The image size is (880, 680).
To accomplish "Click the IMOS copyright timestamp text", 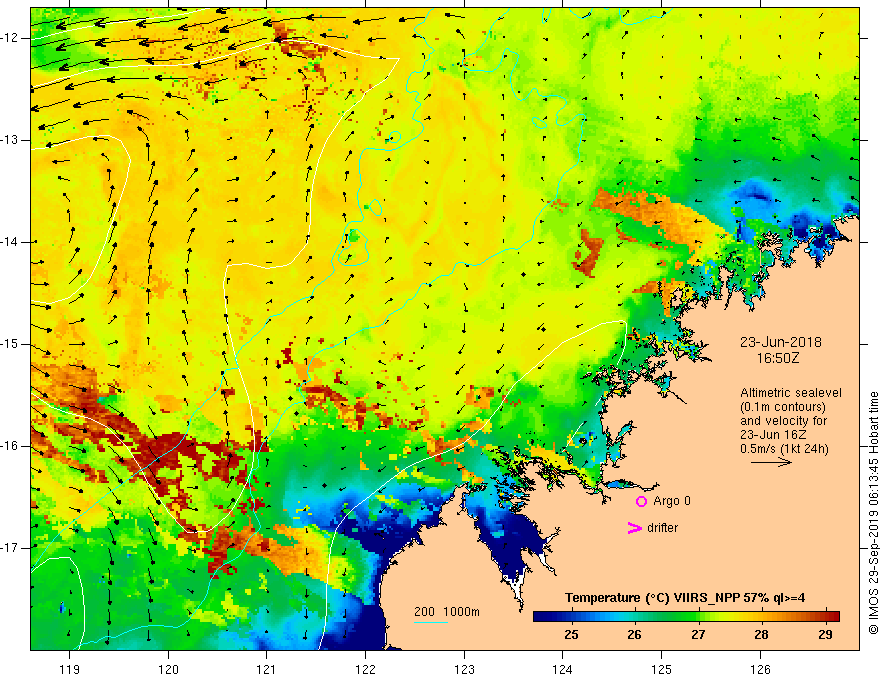I will 873,513.
